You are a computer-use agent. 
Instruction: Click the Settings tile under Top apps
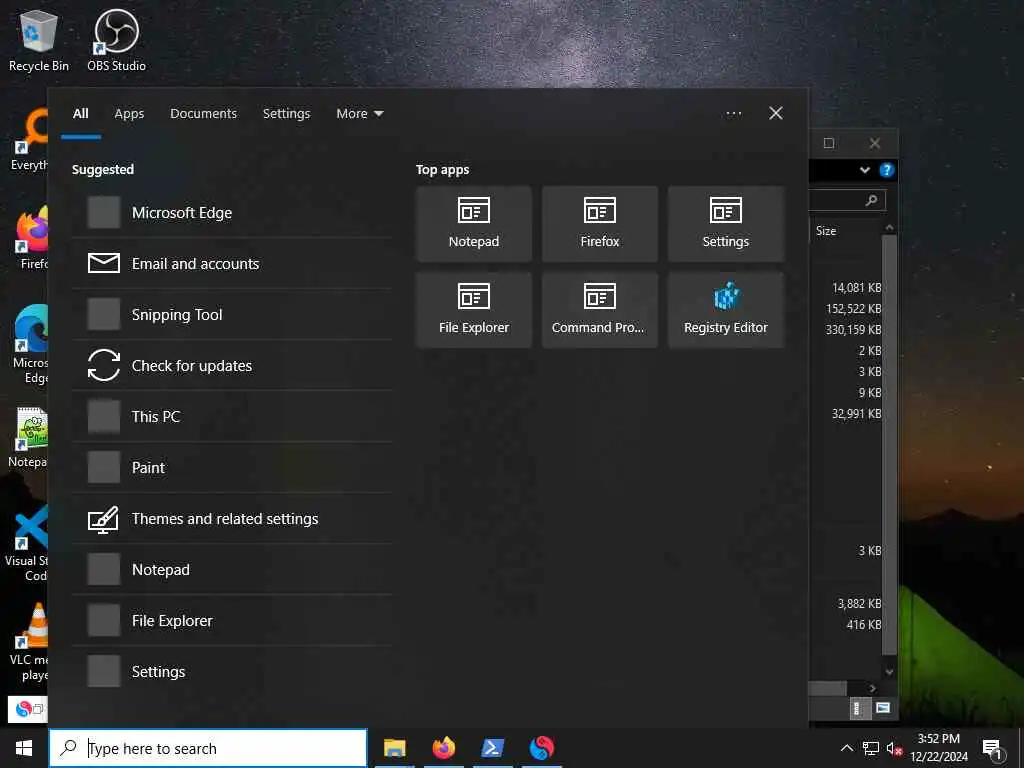[726, 224]
